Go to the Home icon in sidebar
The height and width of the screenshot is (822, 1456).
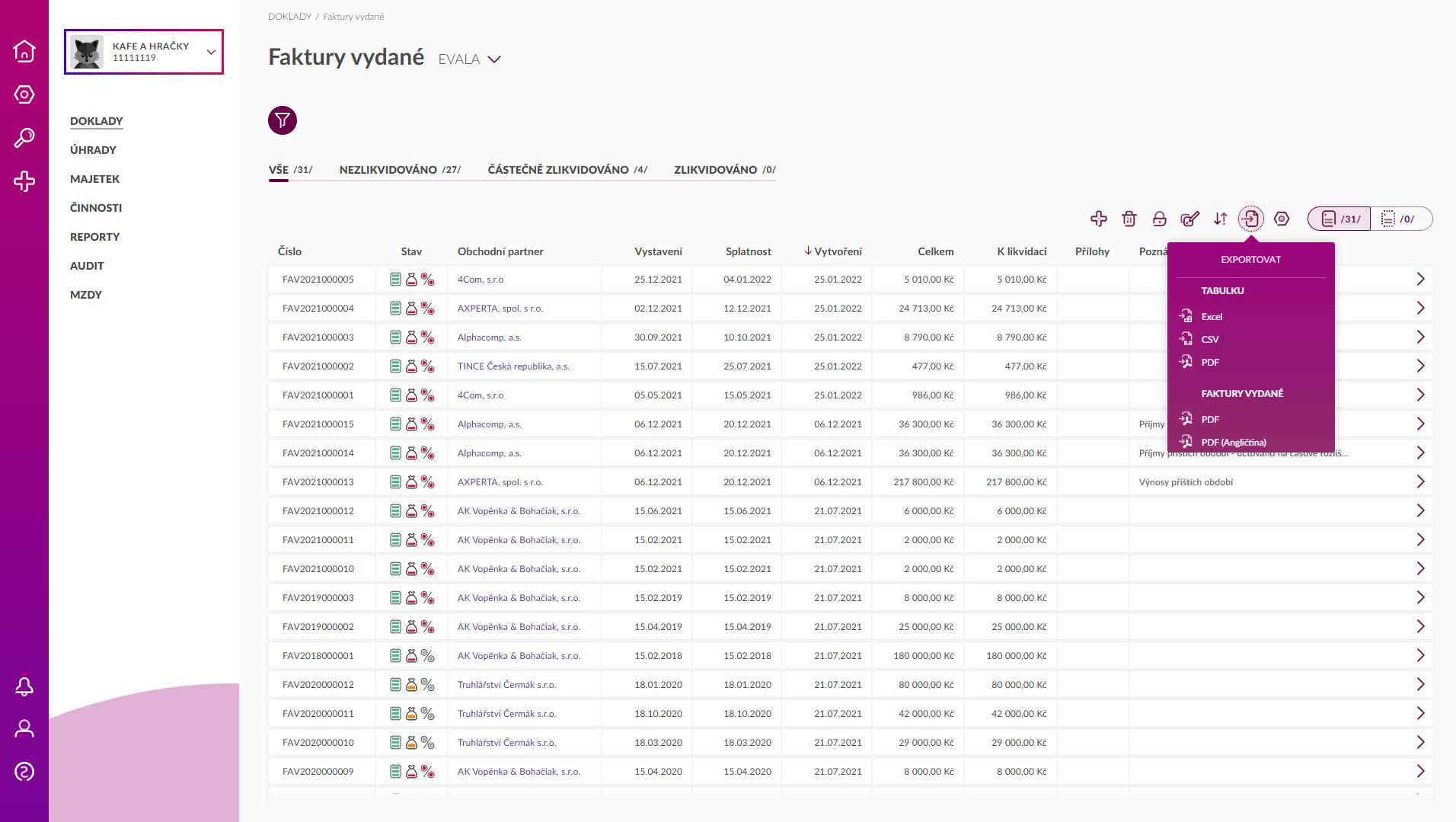pos(24,51)
